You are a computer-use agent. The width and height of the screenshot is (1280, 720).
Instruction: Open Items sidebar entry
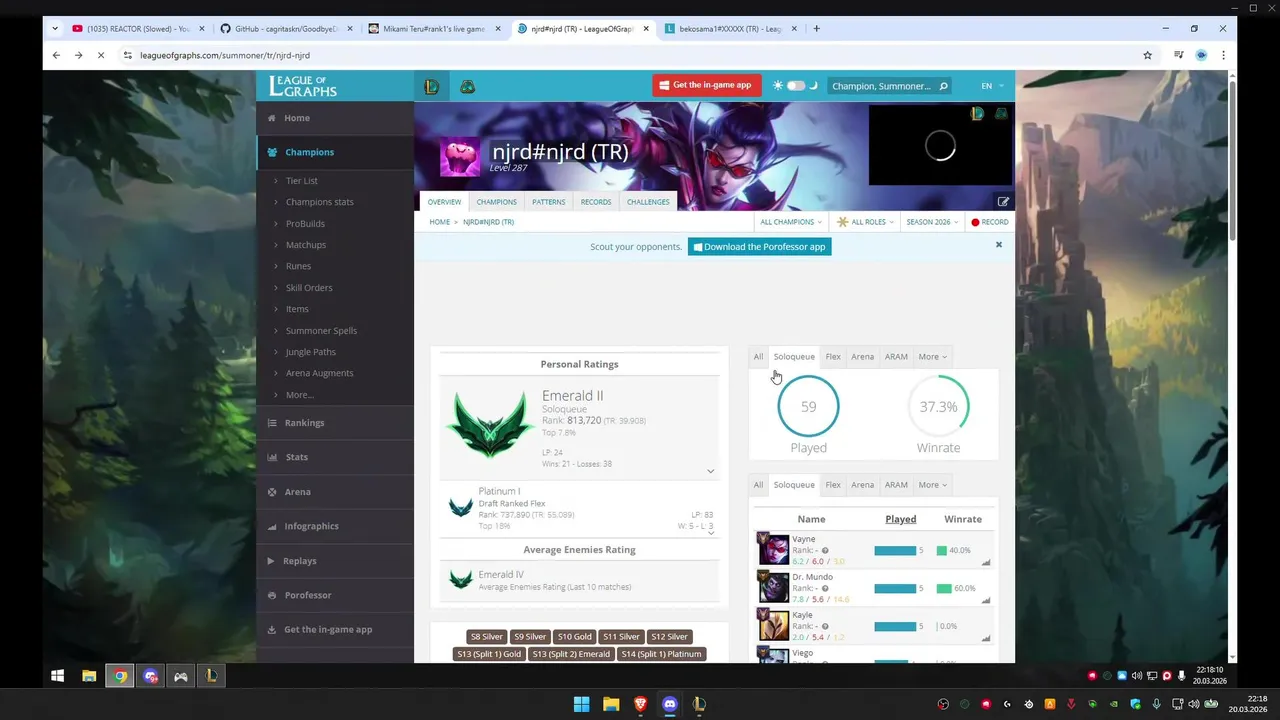297,309
